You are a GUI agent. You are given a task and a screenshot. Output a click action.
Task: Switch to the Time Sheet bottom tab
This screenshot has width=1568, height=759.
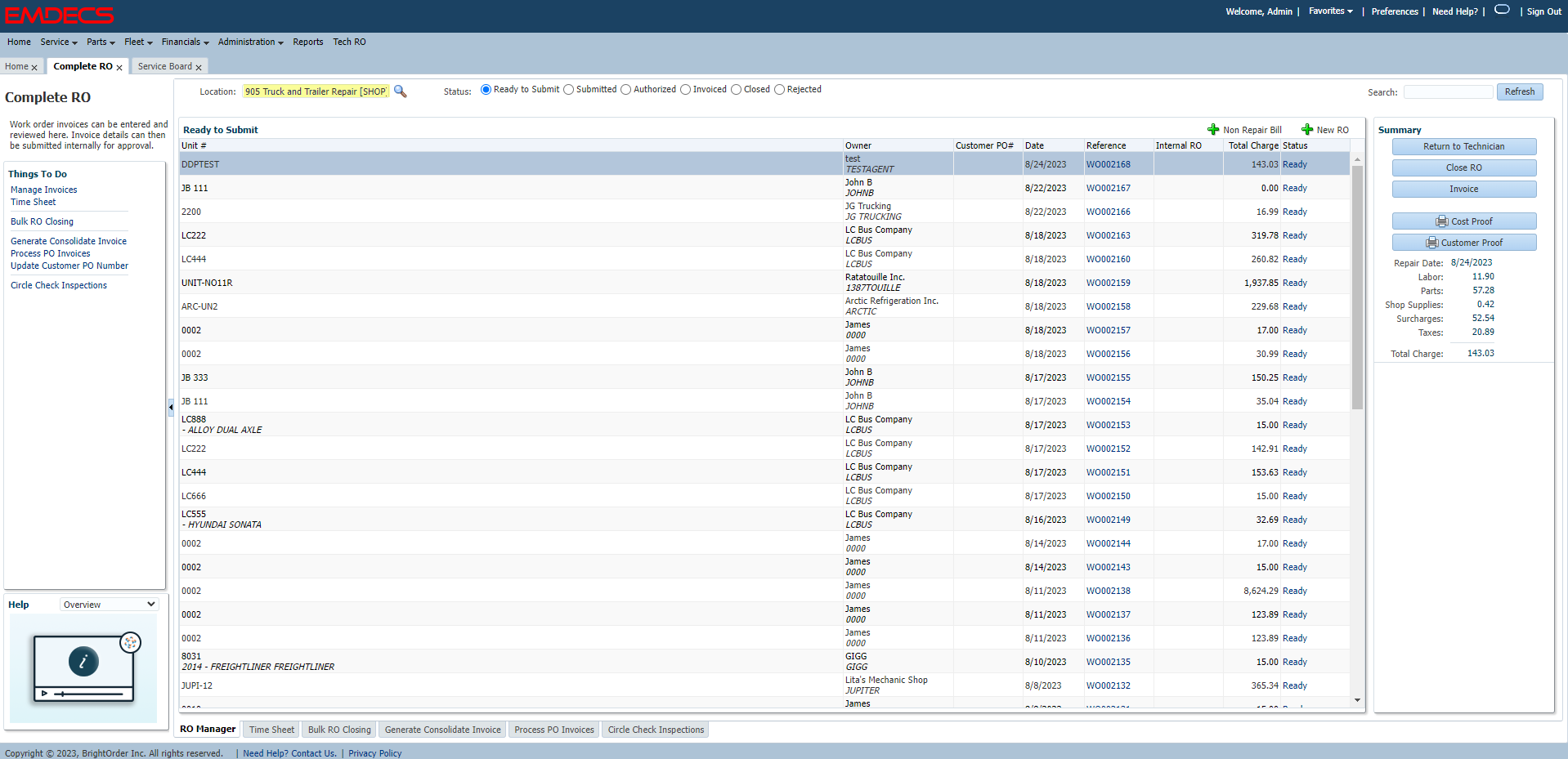(x=271, y=730)
